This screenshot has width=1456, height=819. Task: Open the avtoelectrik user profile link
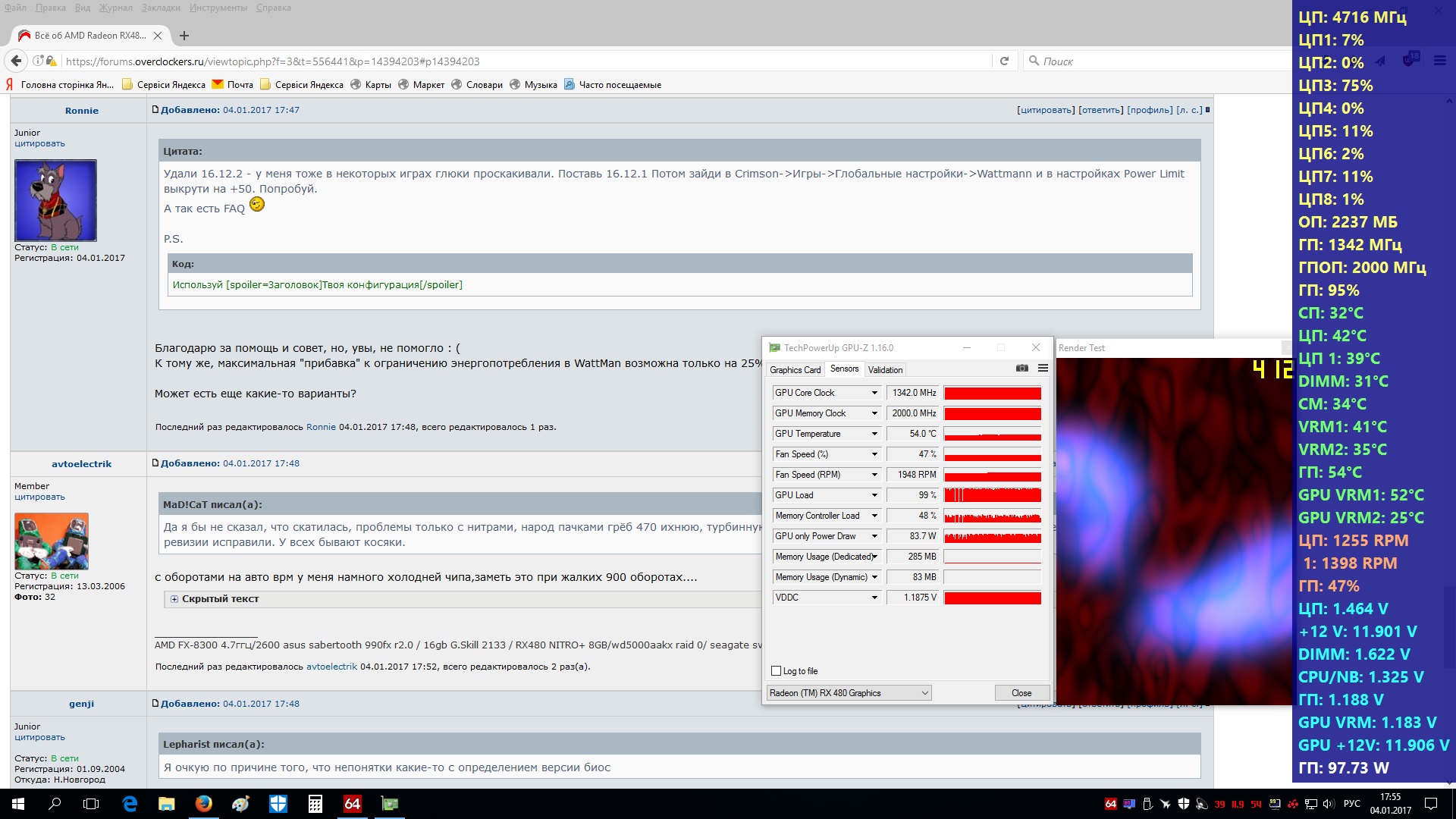[x=81, y=464]
